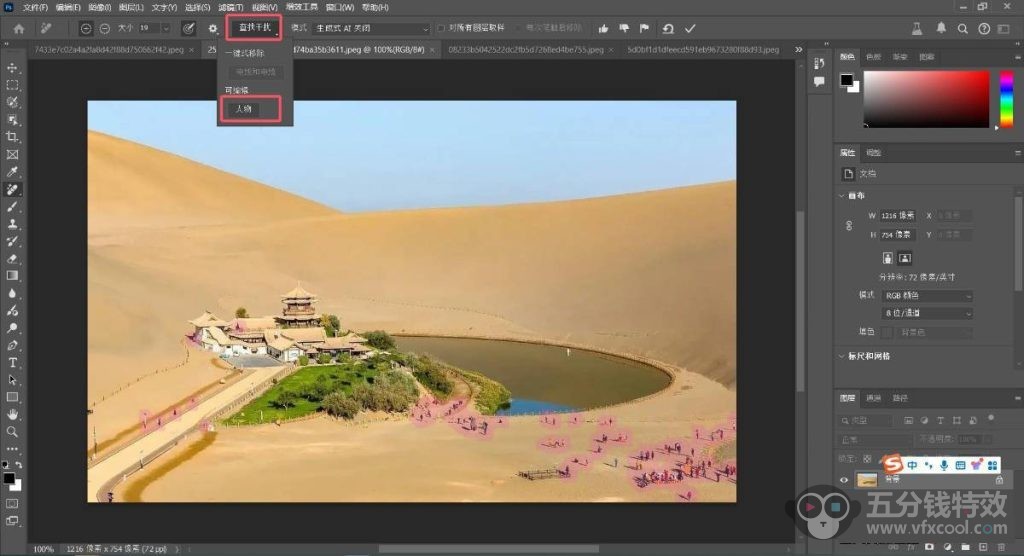Select the Type tool
This screenshot has height=556, width=1024.
(x=12, y=363)
